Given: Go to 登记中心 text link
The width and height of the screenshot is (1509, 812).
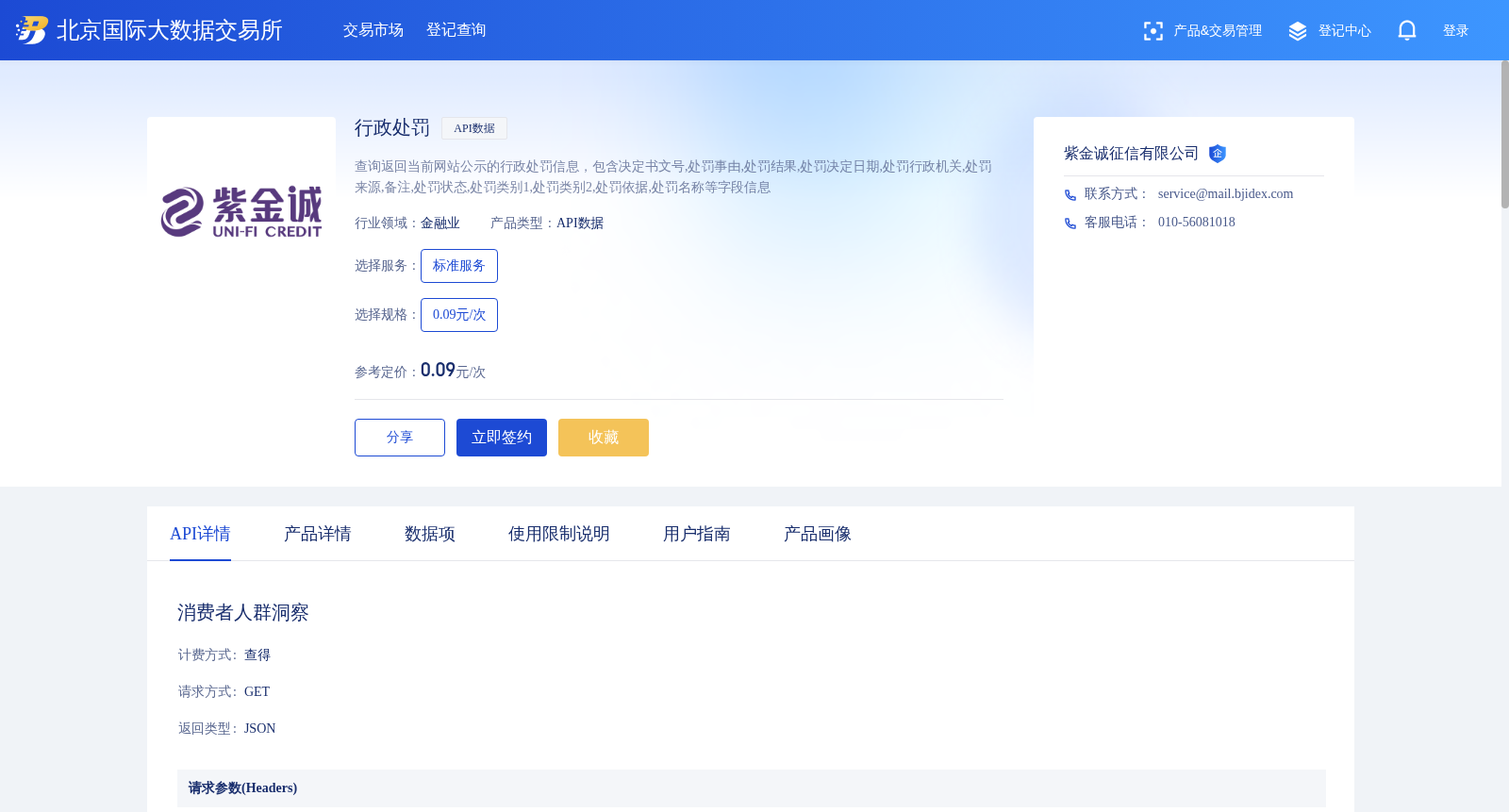Looking at the screenshot, I should [x=1345, y=31].
